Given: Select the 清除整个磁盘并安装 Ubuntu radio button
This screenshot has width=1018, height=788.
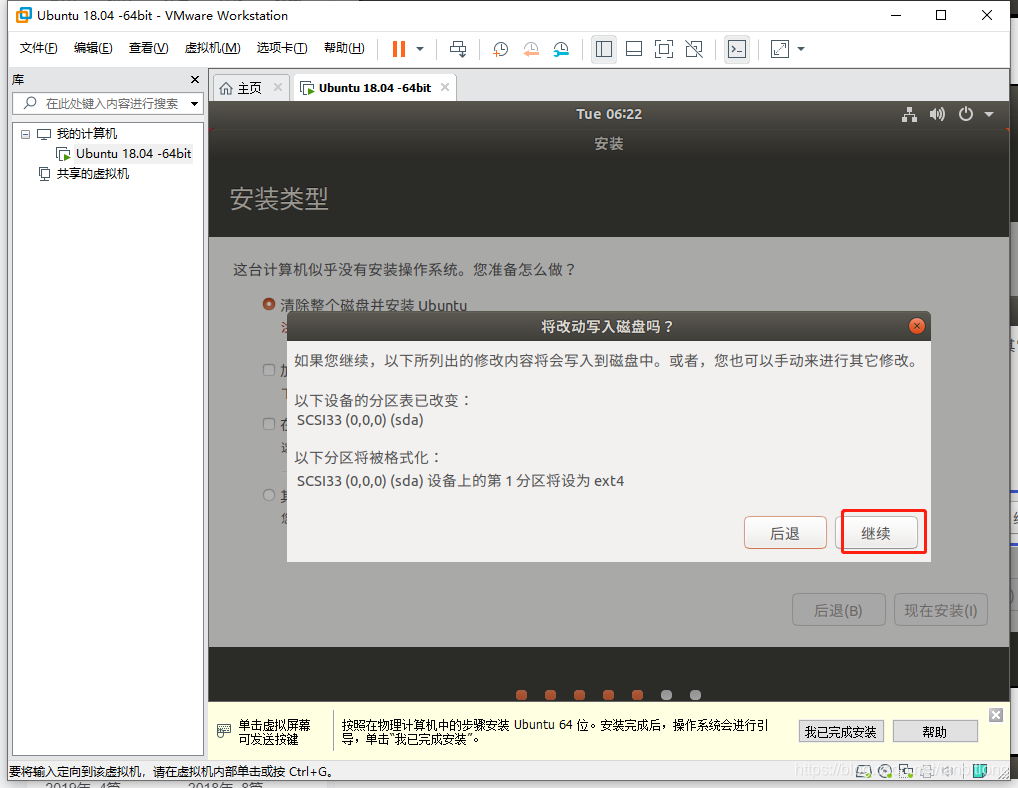Looking at the screenshot, I should coord(268,304).
